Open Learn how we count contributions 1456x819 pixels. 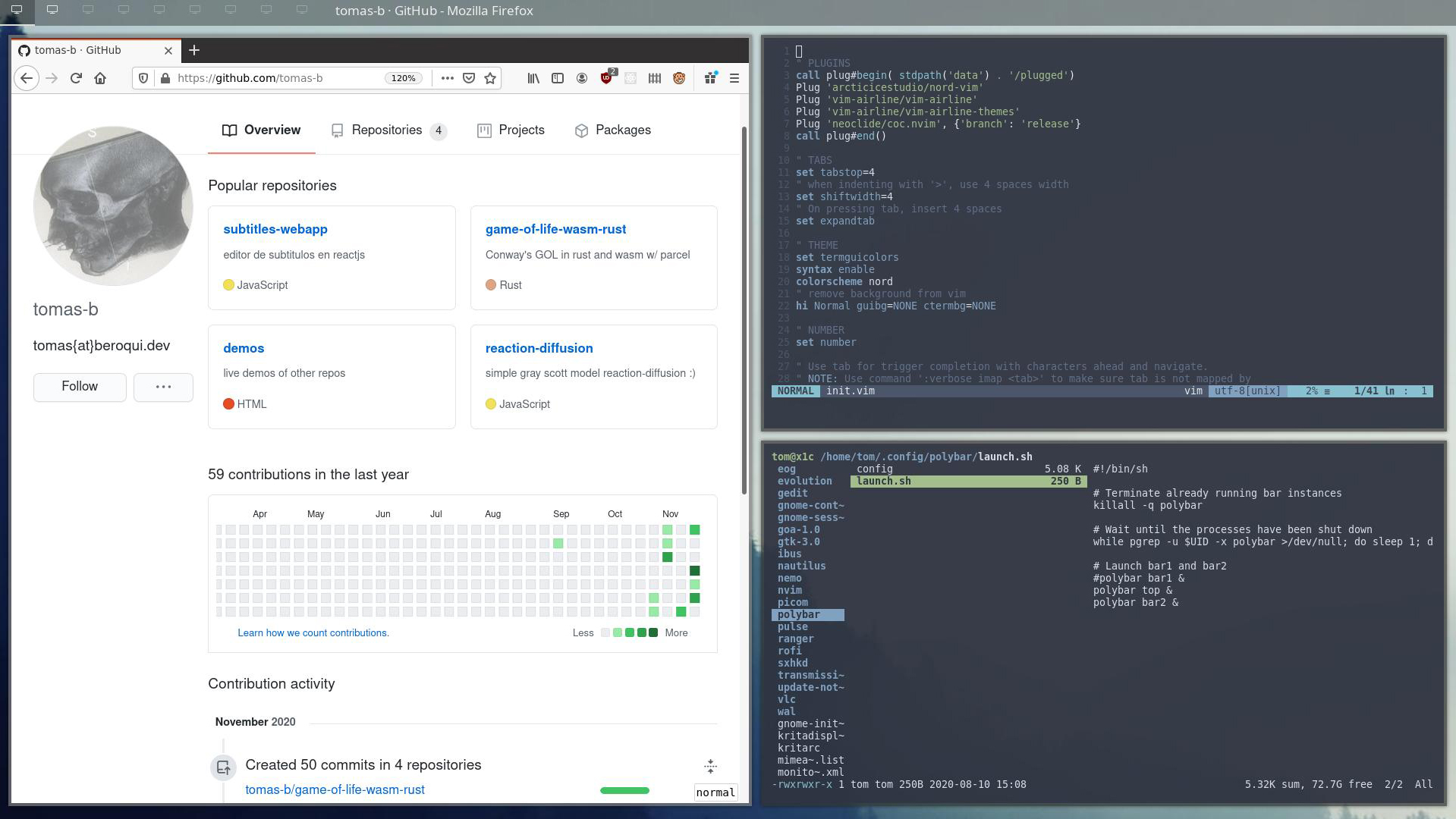(313, 633)
